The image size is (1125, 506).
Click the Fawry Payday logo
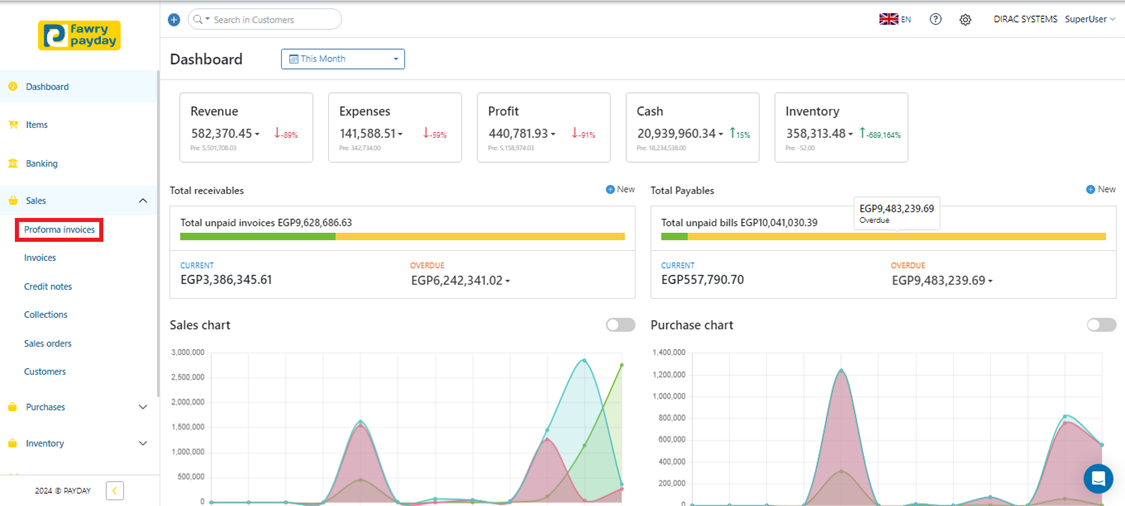point(79,36)
